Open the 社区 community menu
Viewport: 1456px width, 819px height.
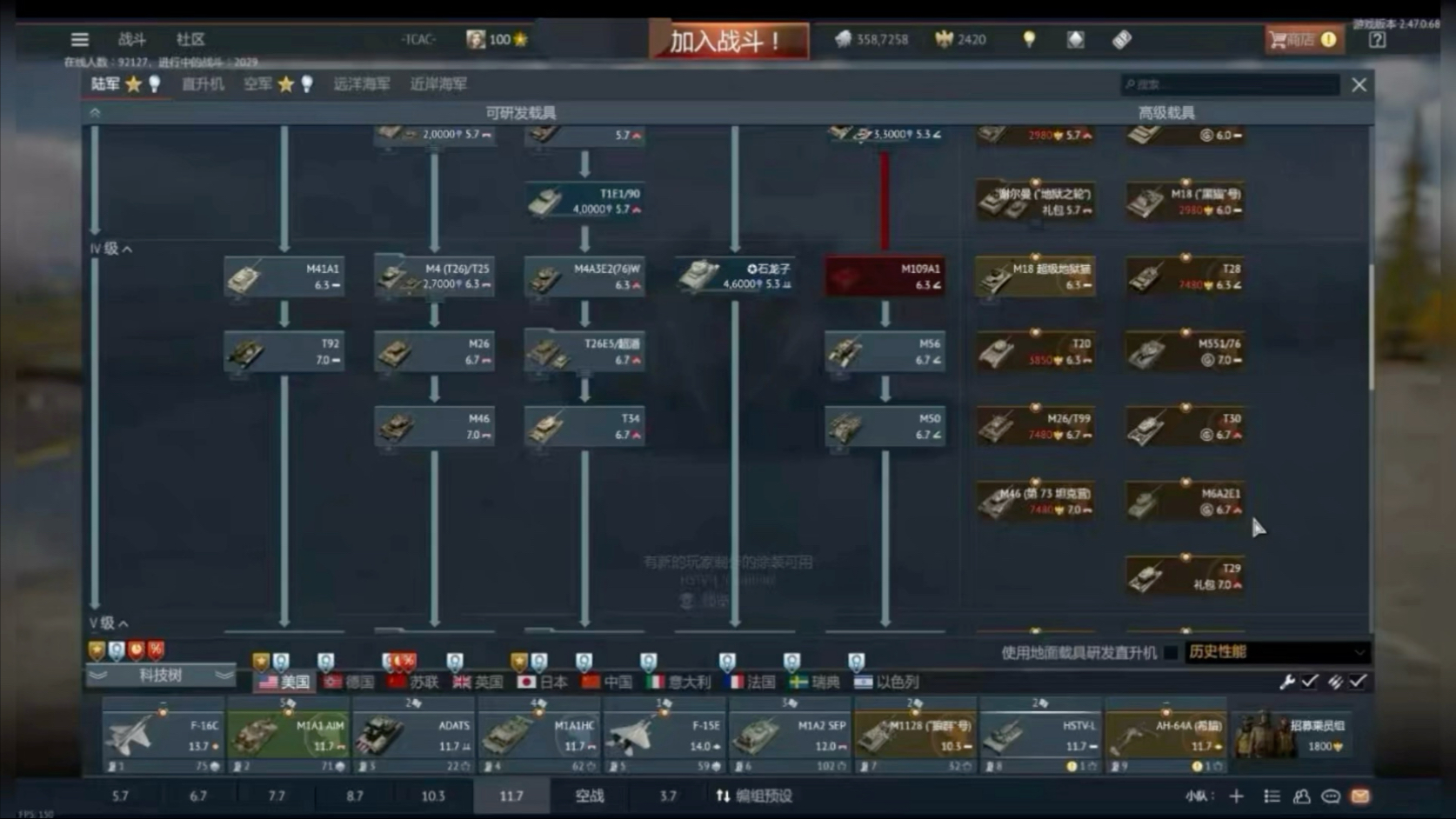[190, 39]
